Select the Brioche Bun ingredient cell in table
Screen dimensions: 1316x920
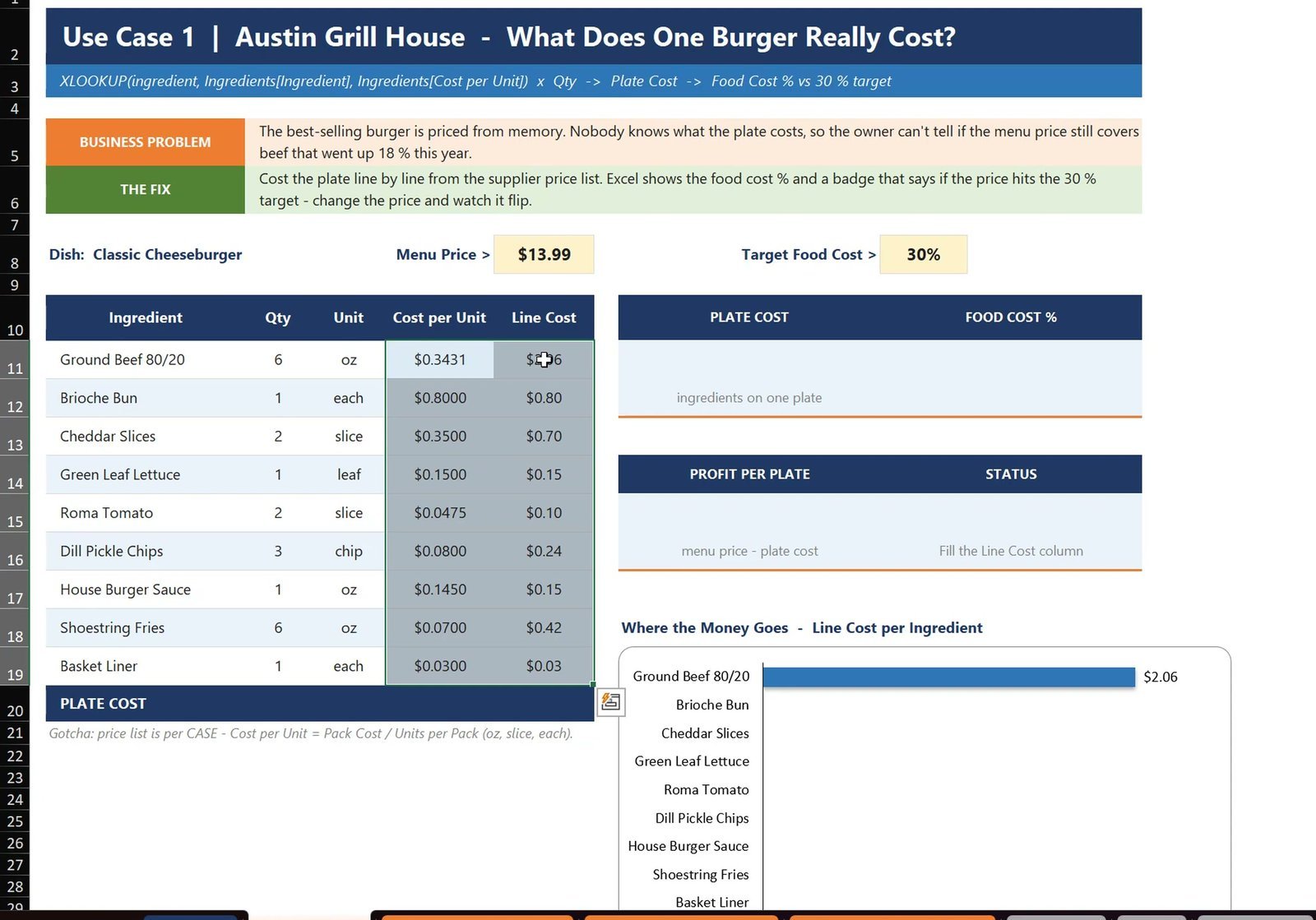pyautogui.click(x=146, y=398)
